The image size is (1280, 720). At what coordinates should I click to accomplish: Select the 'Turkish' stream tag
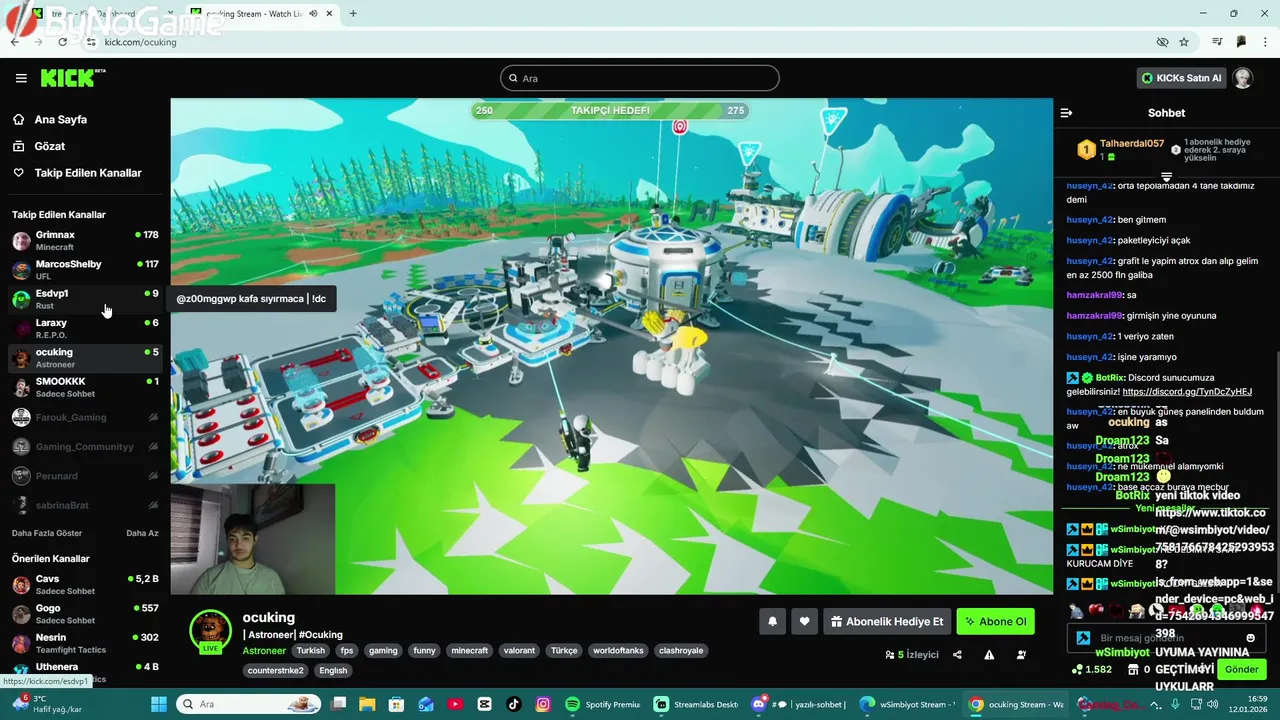310,650
